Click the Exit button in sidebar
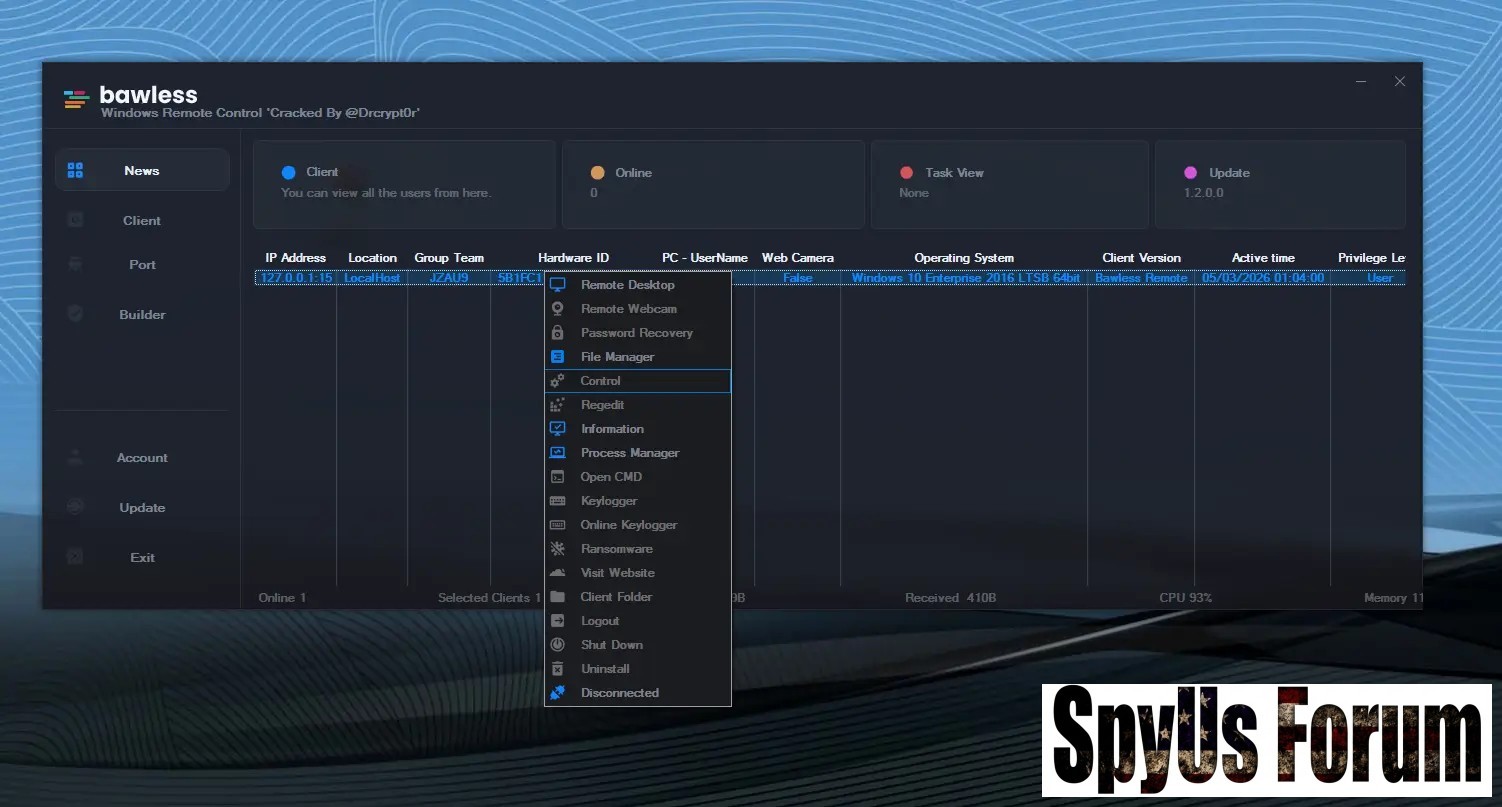Image resolution: width=1502 pixels, height=807 pixels. pos(142,558)
